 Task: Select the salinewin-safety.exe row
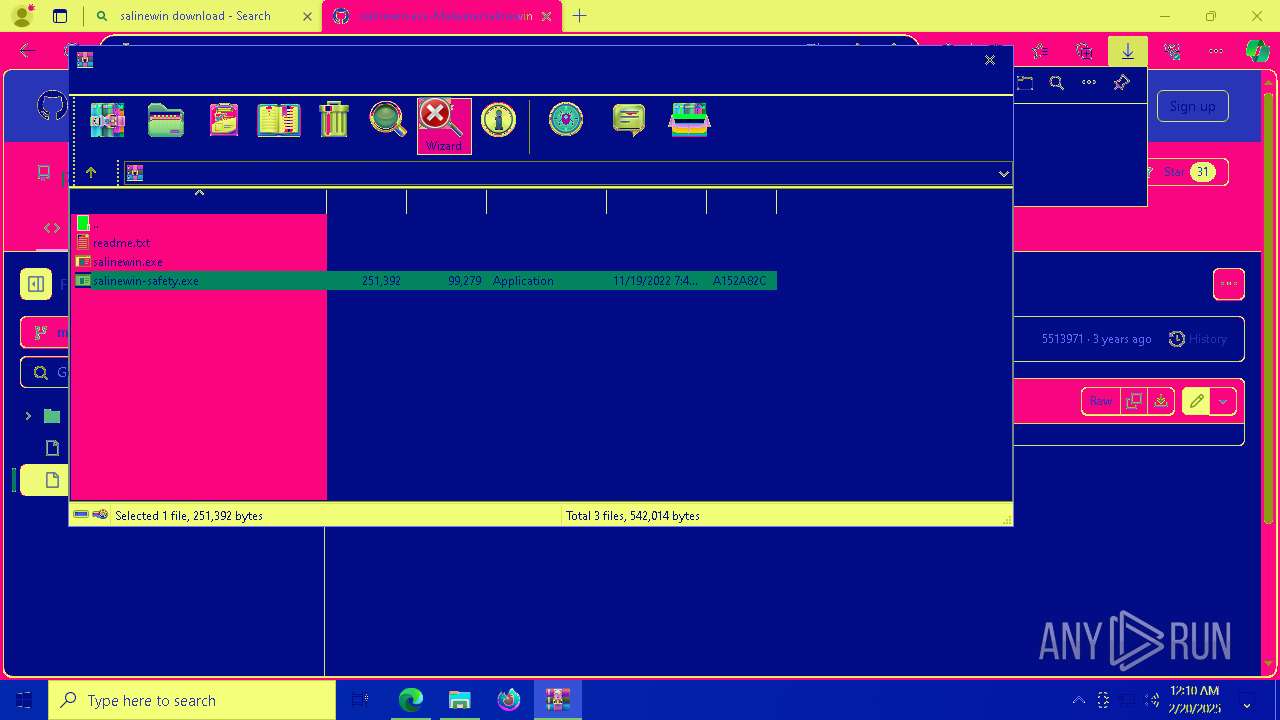point(425,281)
